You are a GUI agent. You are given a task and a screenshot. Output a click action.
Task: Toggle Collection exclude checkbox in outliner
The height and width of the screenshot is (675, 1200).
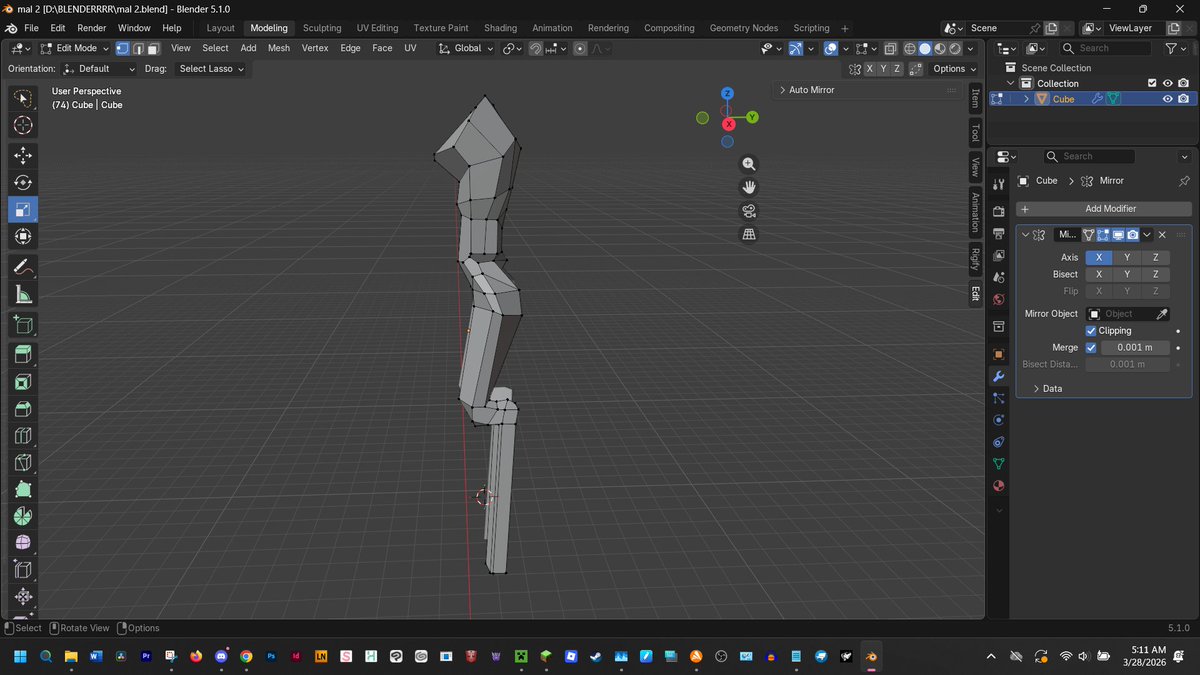[x=1152, y=83]
